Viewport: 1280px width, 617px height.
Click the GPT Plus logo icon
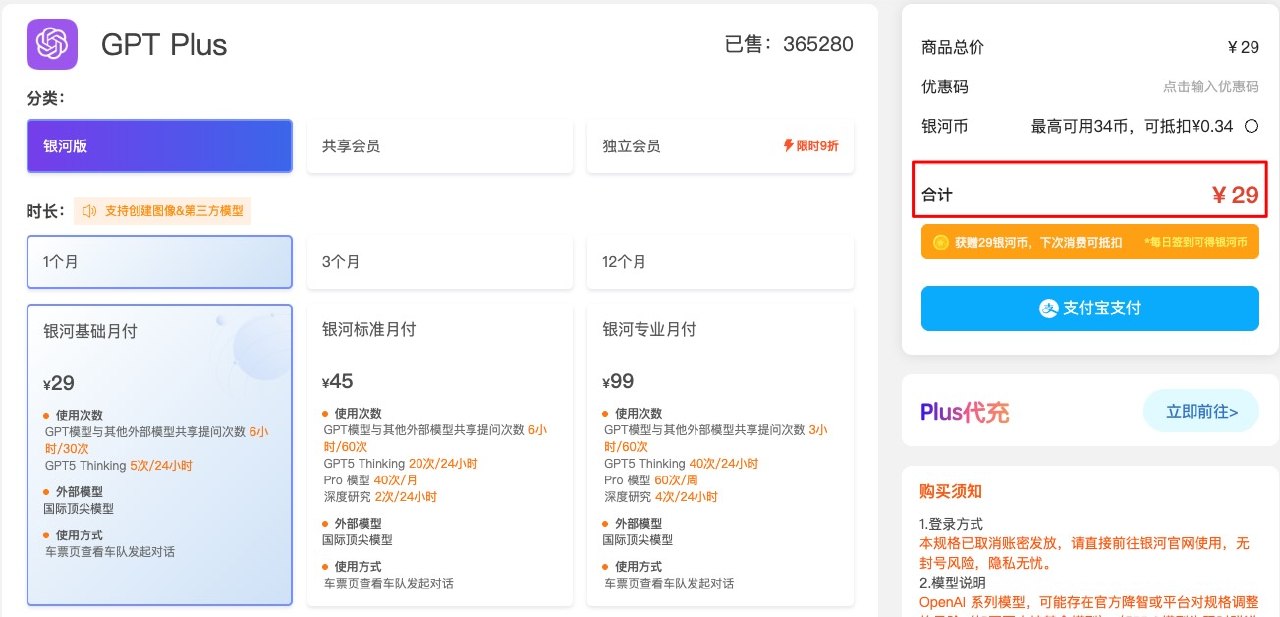52,44
